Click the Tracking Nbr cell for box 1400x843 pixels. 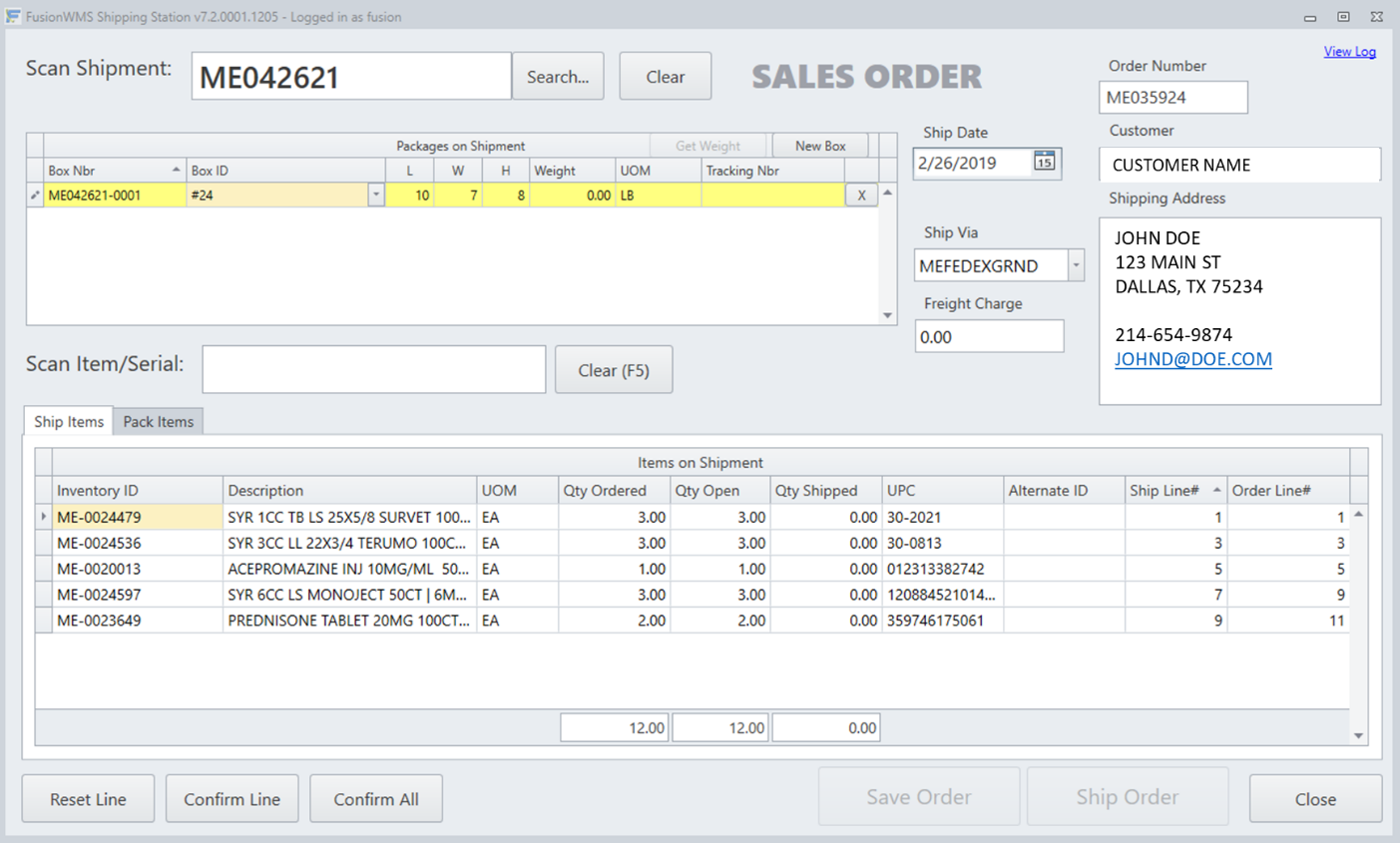point(773,196)
